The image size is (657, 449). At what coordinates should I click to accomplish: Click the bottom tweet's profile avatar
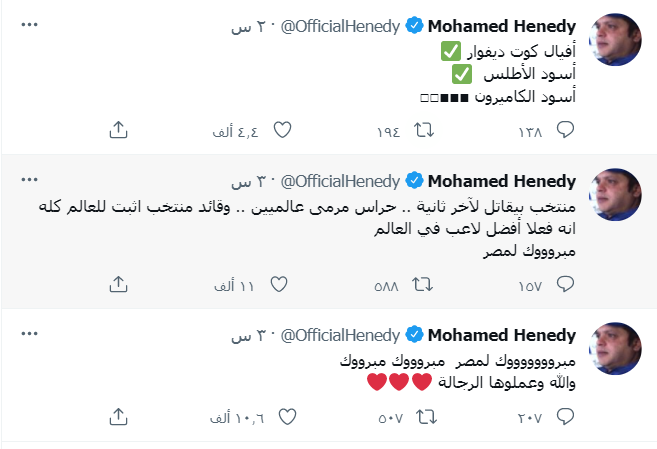pos(616,349)
